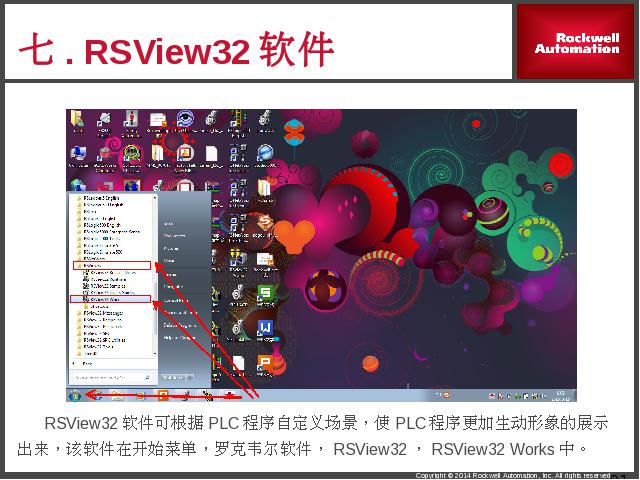Open Pictures from Start menu right pane
The image size is (640, 480).
(x=171, y=249)
